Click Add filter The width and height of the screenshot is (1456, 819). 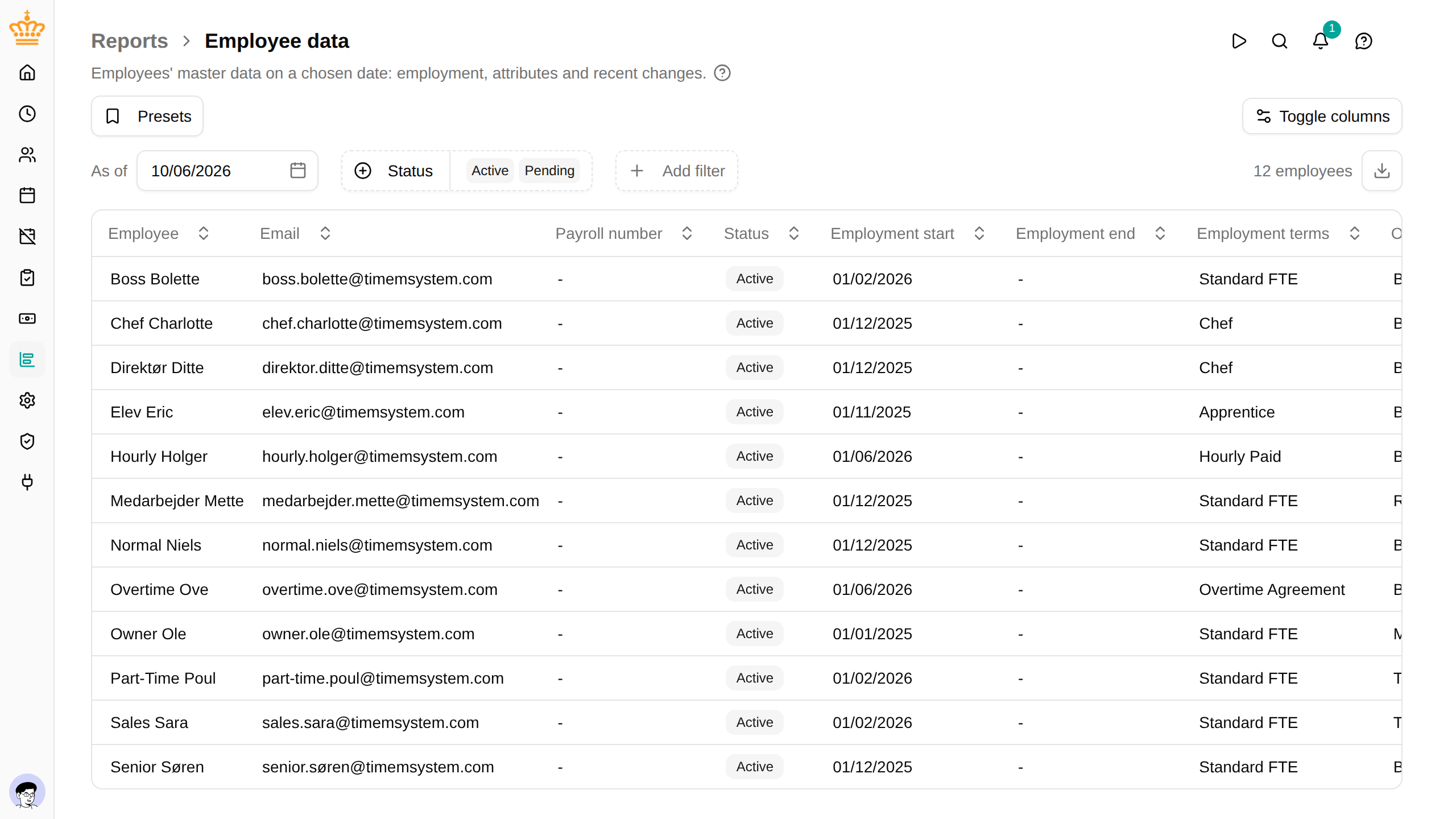coord(677,171)
